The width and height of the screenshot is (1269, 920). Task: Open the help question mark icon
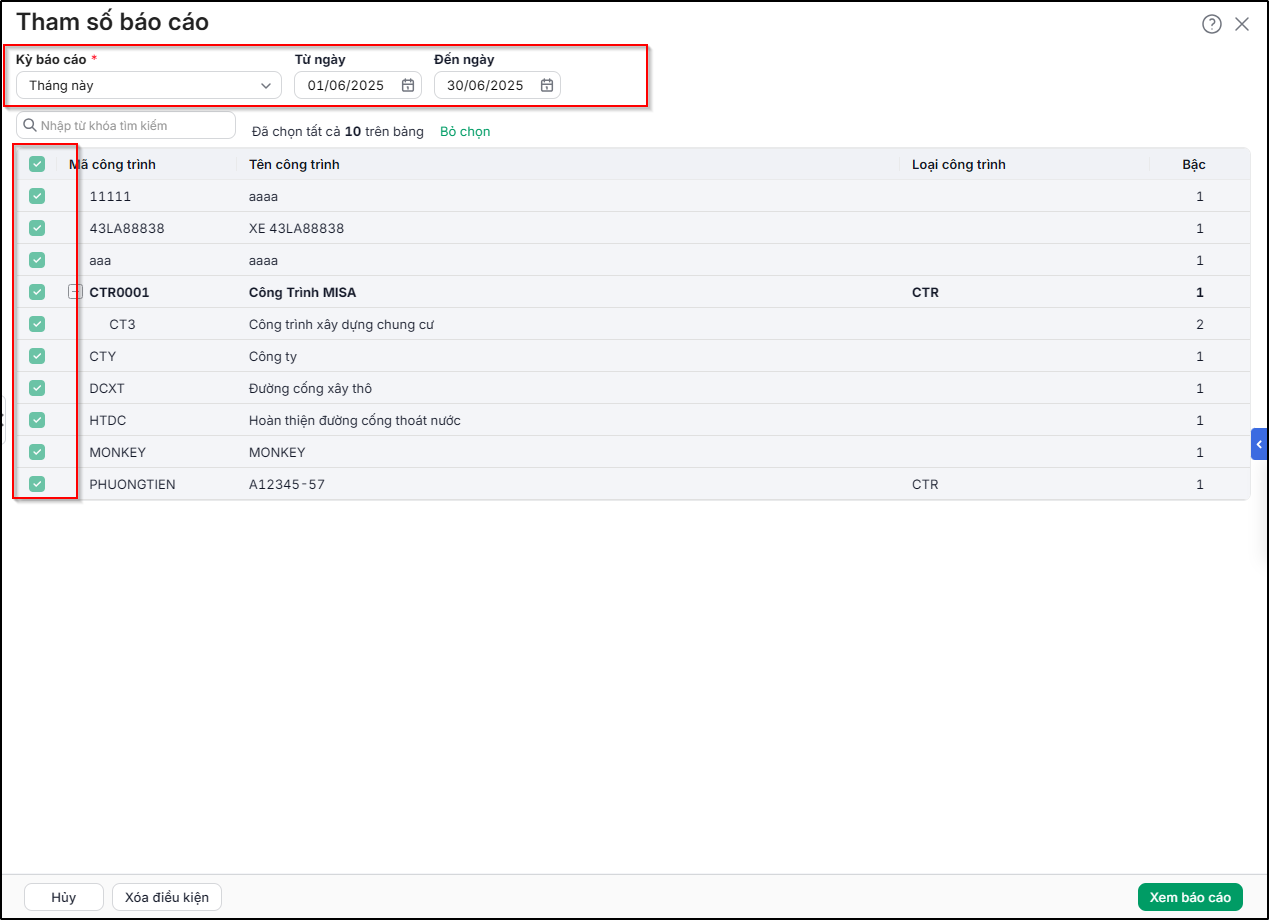click(1211, 24)
